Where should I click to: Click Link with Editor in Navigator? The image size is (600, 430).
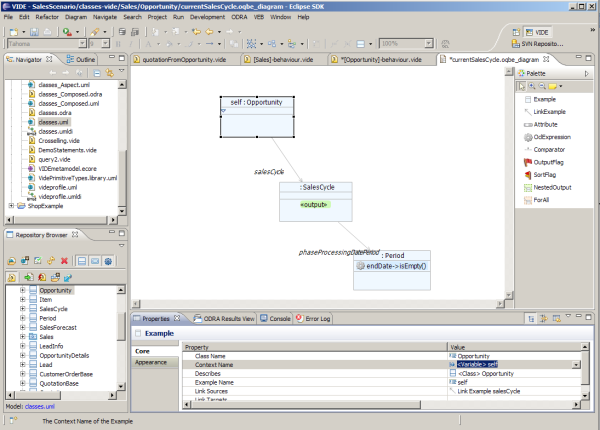tap(110, 73)
